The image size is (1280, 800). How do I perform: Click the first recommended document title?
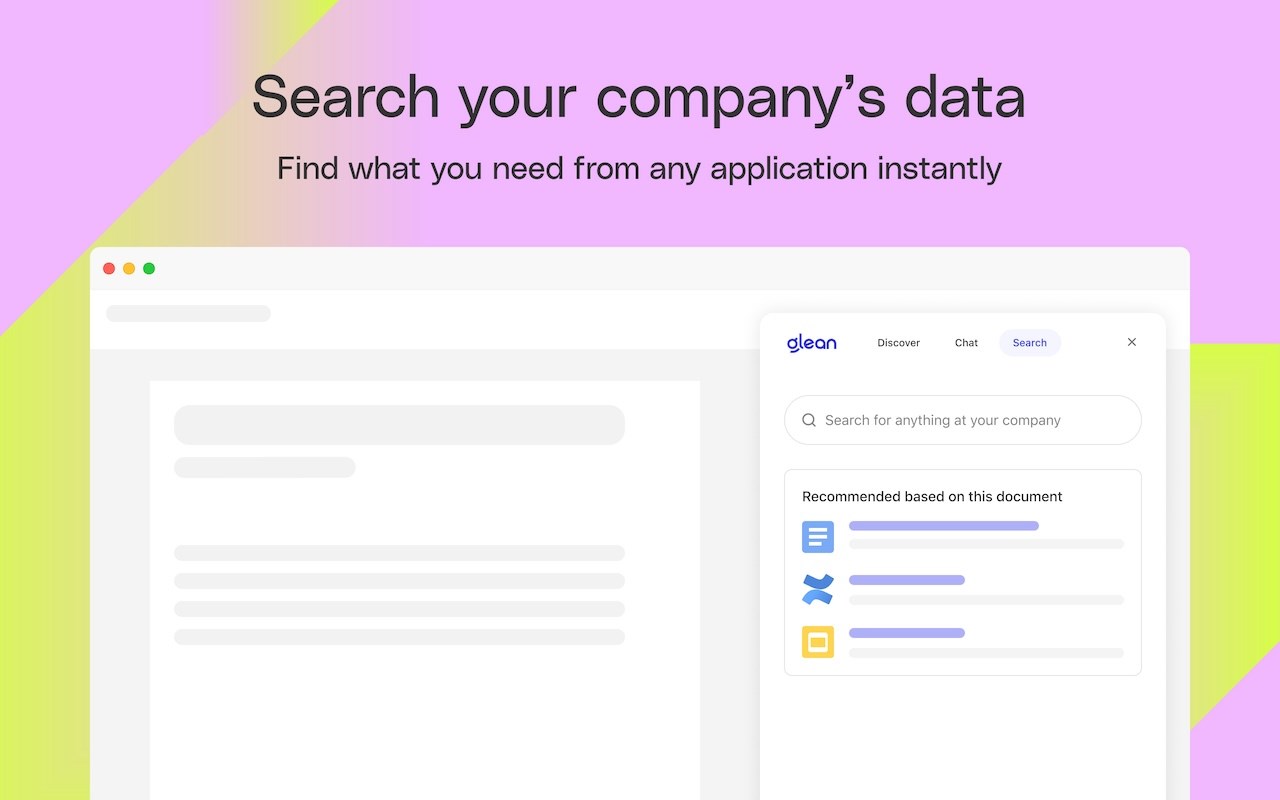coord(943,526)
